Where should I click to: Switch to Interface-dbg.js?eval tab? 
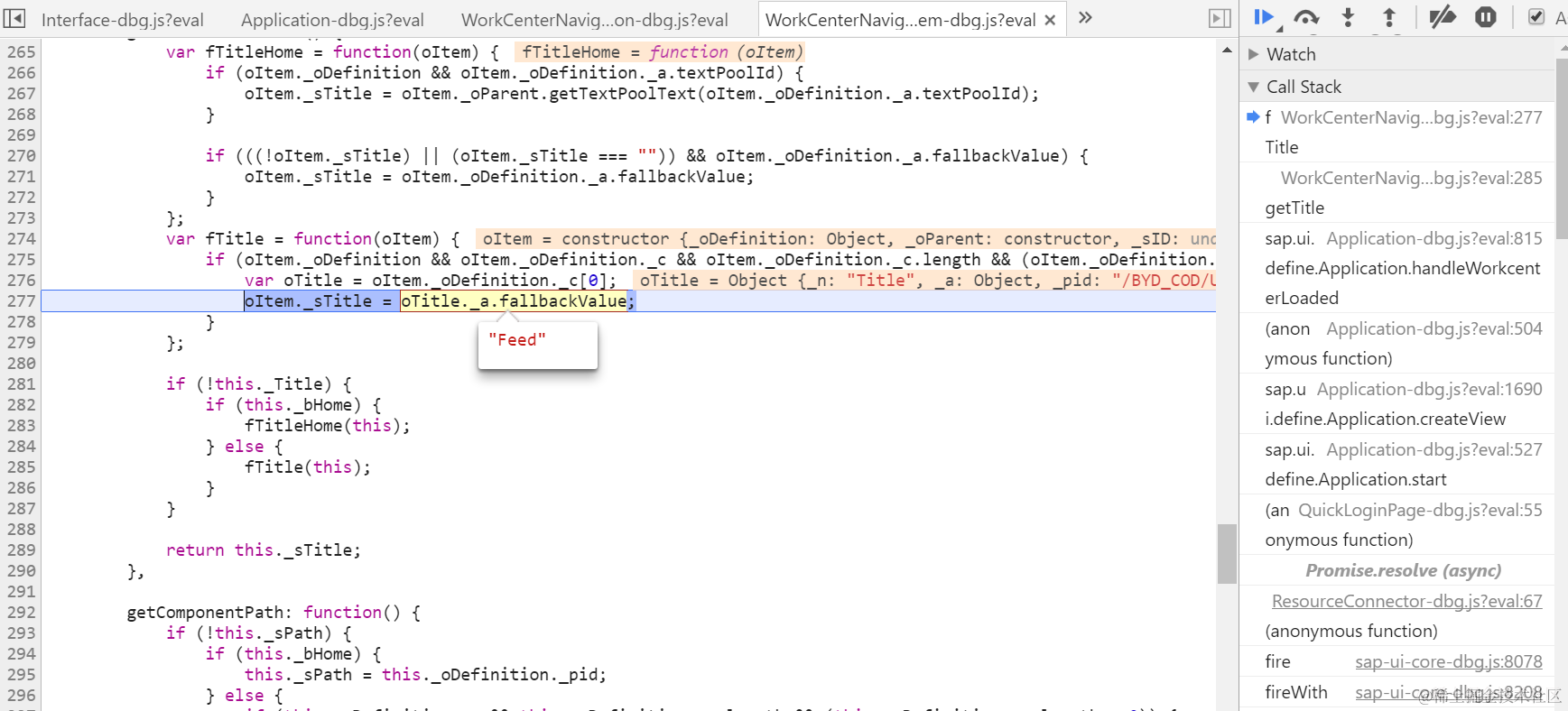[x=123, y=20]
